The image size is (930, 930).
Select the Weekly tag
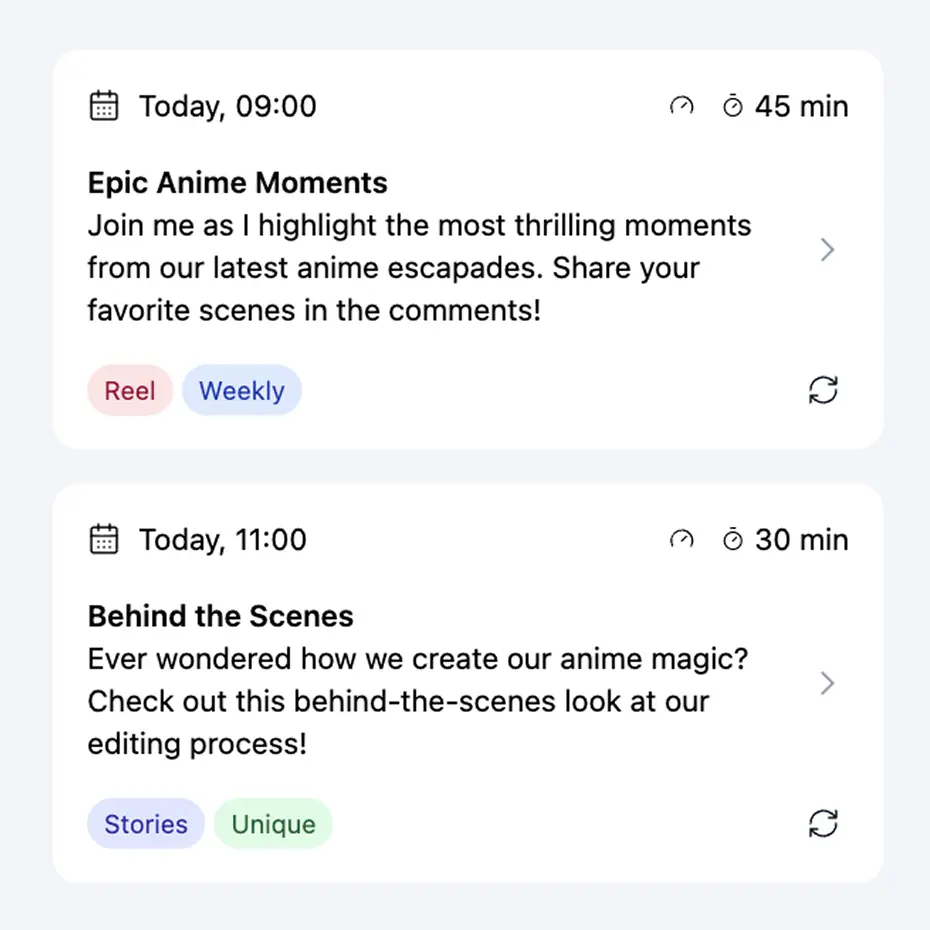tap(241, 390)
